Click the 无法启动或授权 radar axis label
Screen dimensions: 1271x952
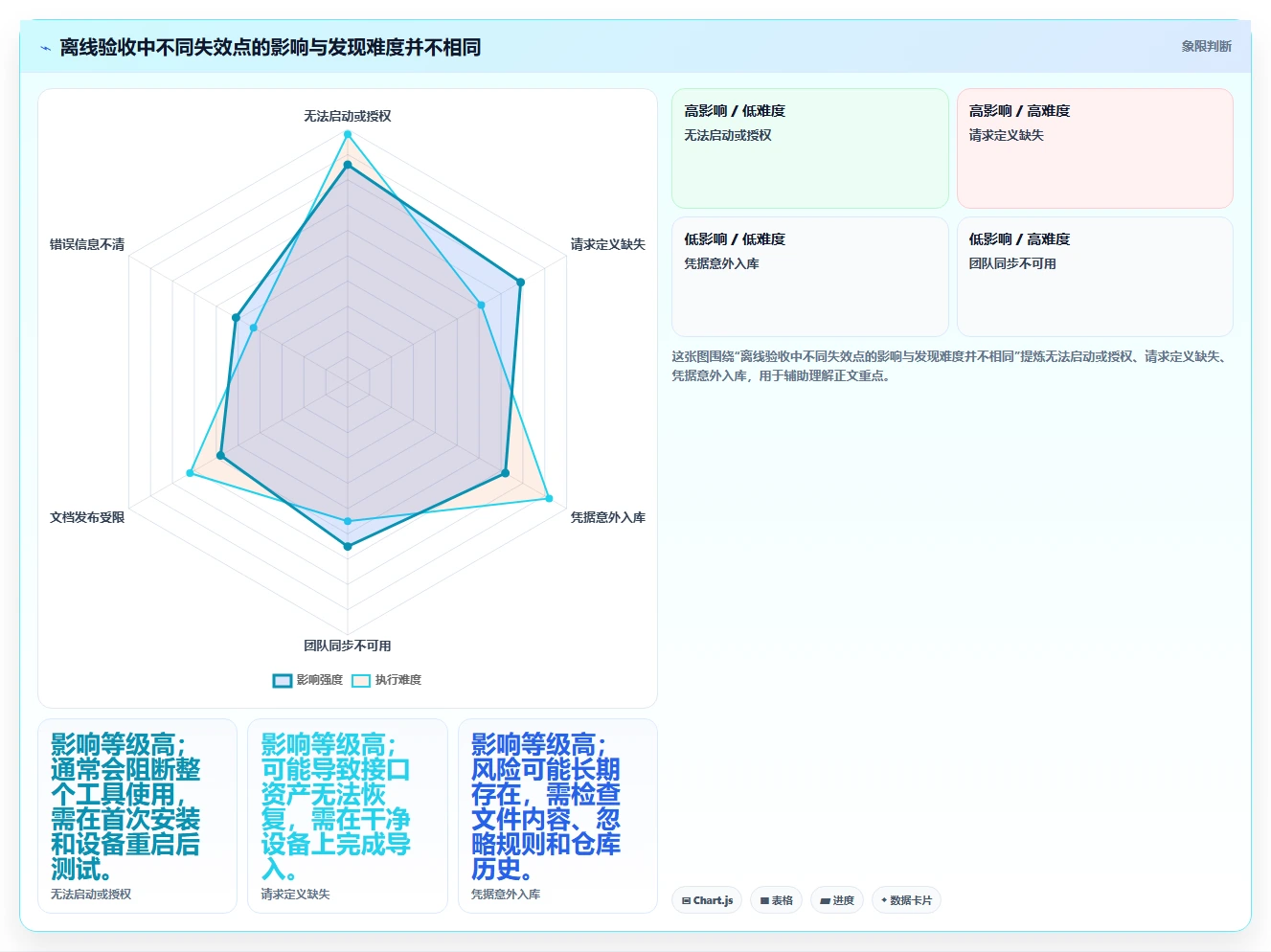tap(348, 116)
